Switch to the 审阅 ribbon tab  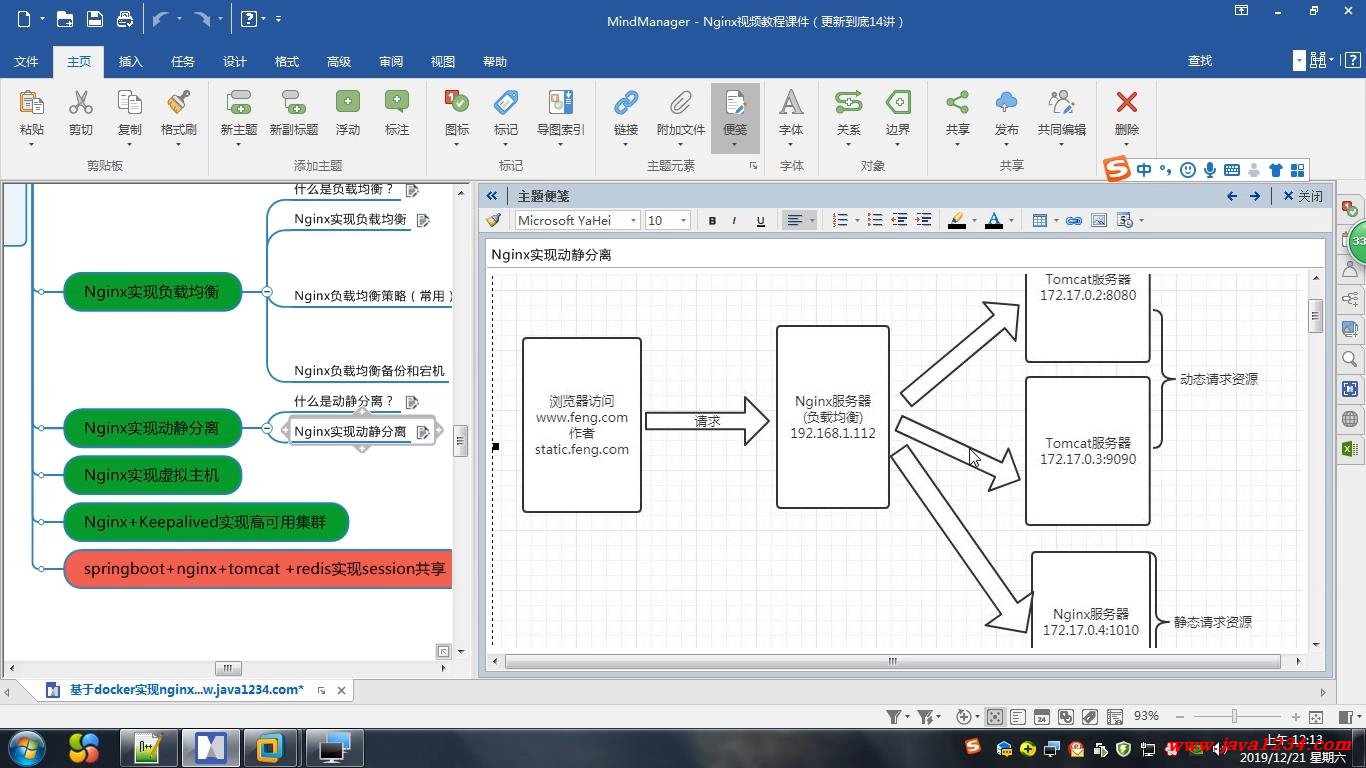coord(391,62)
